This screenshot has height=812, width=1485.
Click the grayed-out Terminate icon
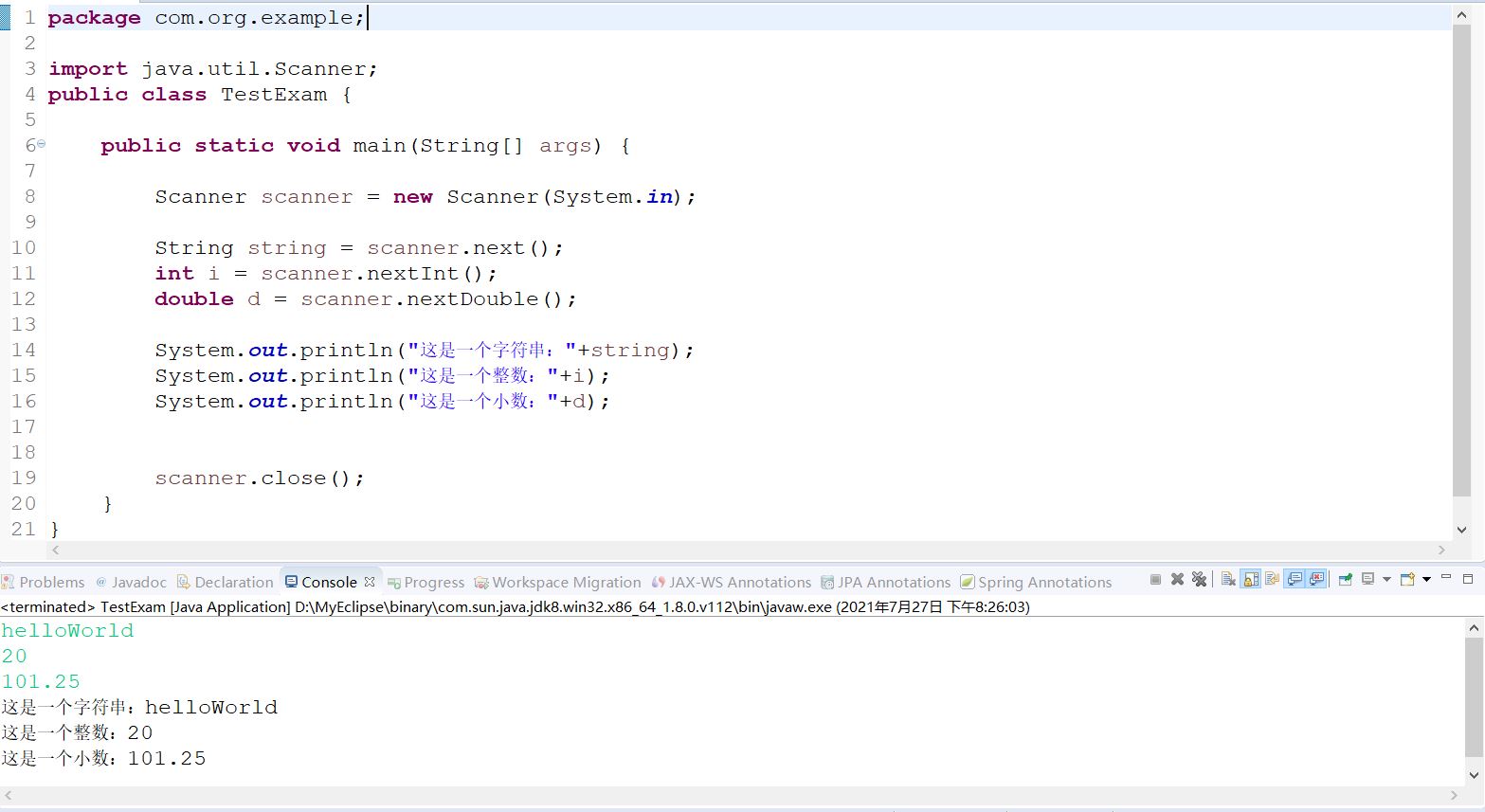coord(1156,581)
